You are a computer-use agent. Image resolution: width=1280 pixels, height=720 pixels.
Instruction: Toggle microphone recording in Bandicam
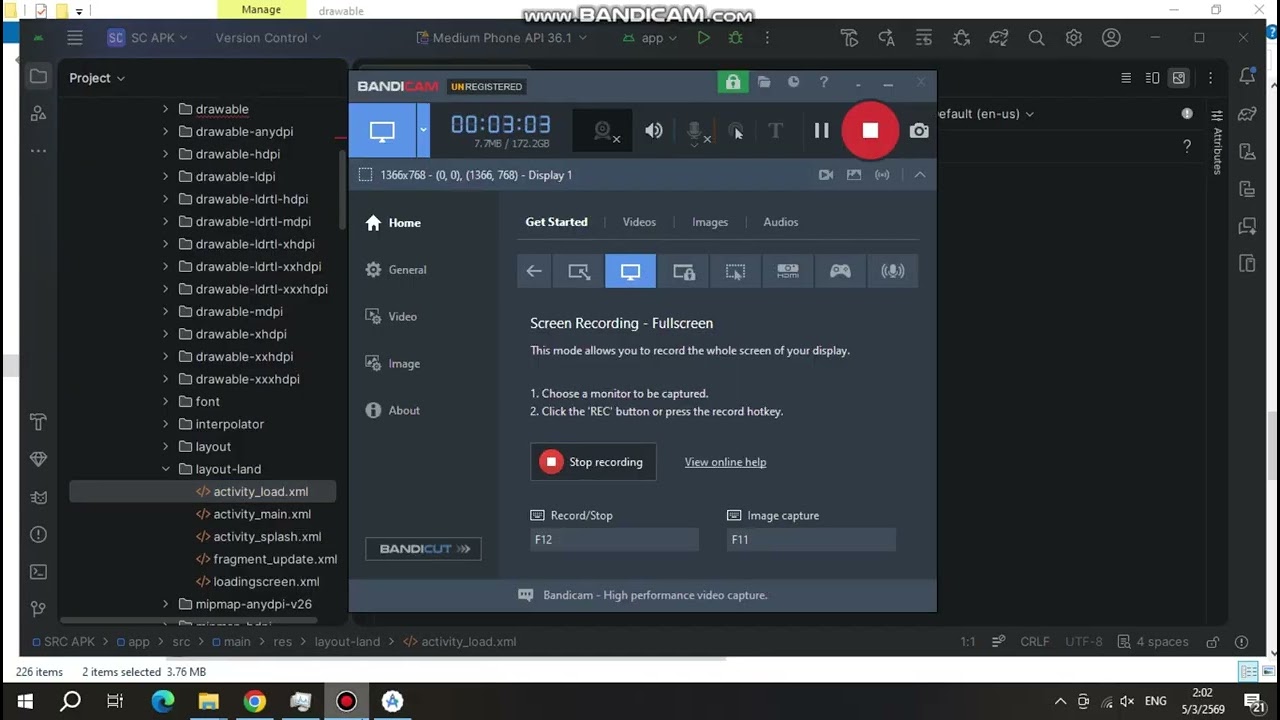click(696, 131)
